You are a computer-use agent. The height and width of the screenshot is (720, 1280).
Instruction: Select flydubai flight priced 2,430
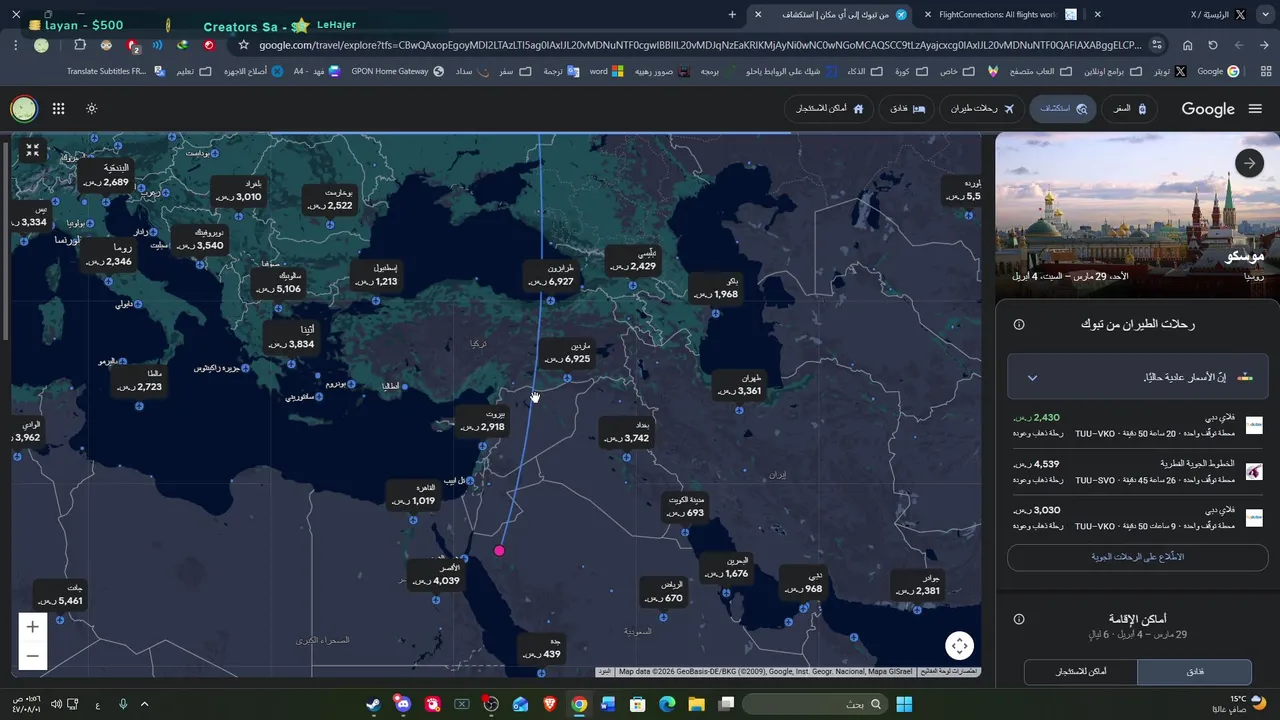pyautogui.click(x=1138, y=425)
